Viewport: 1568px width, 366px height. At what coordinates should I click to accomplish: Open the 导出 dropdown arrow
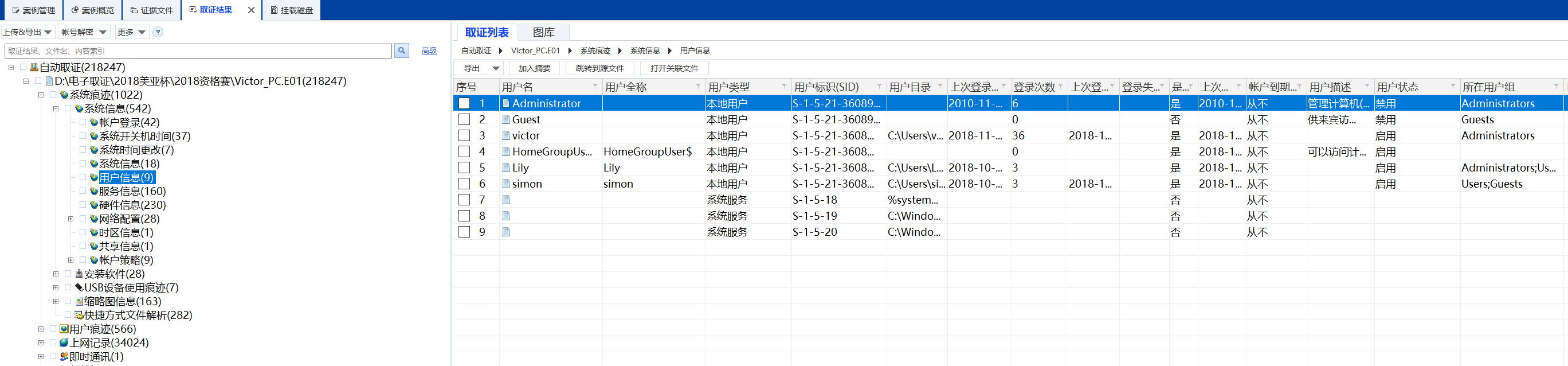coord(496,68)
